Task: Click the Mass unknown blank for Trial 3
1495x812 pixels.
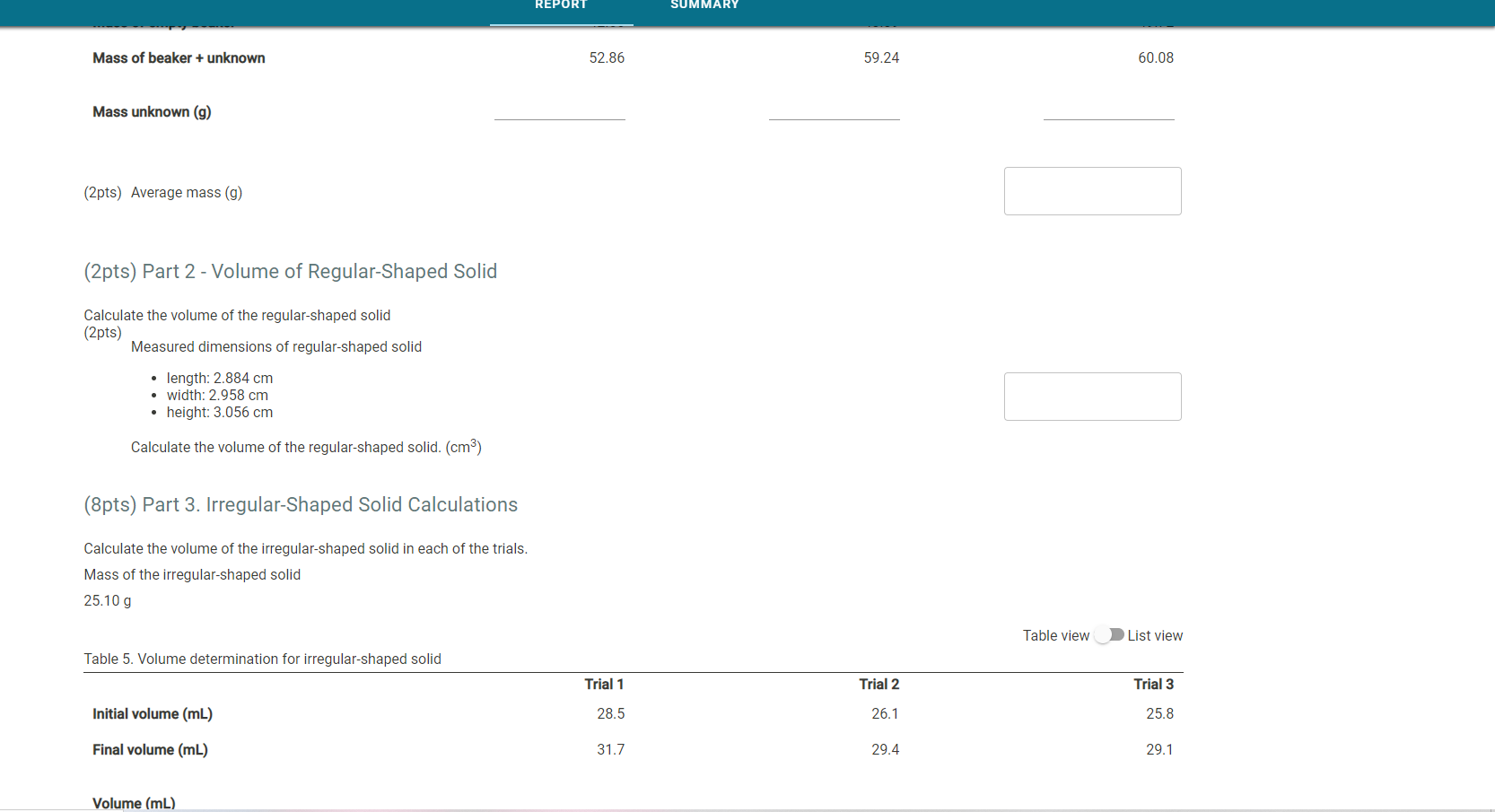Action: coord(1107,115)
